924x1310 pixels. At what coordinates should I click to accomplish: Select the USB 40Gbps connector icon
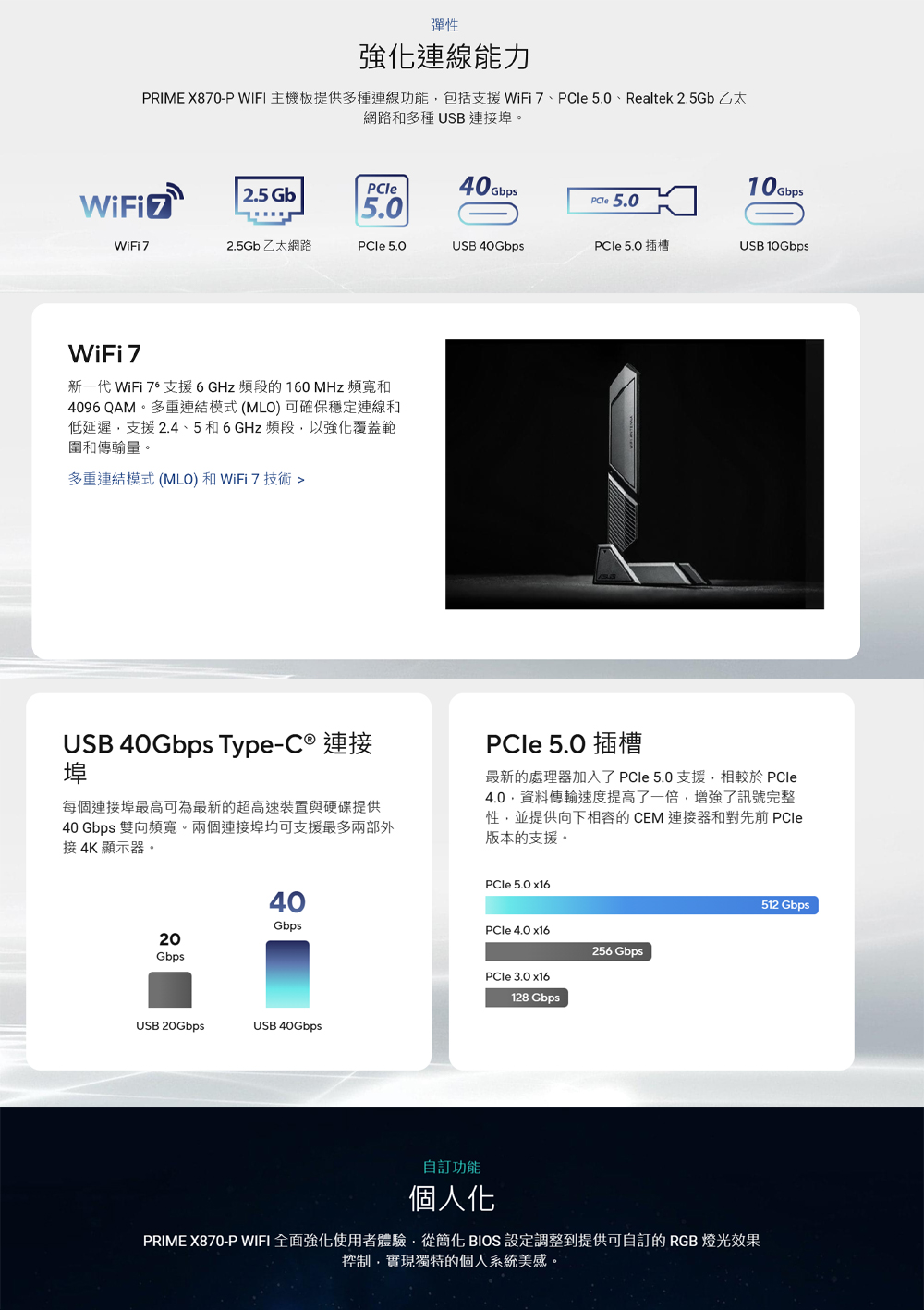tap(488, 201)
